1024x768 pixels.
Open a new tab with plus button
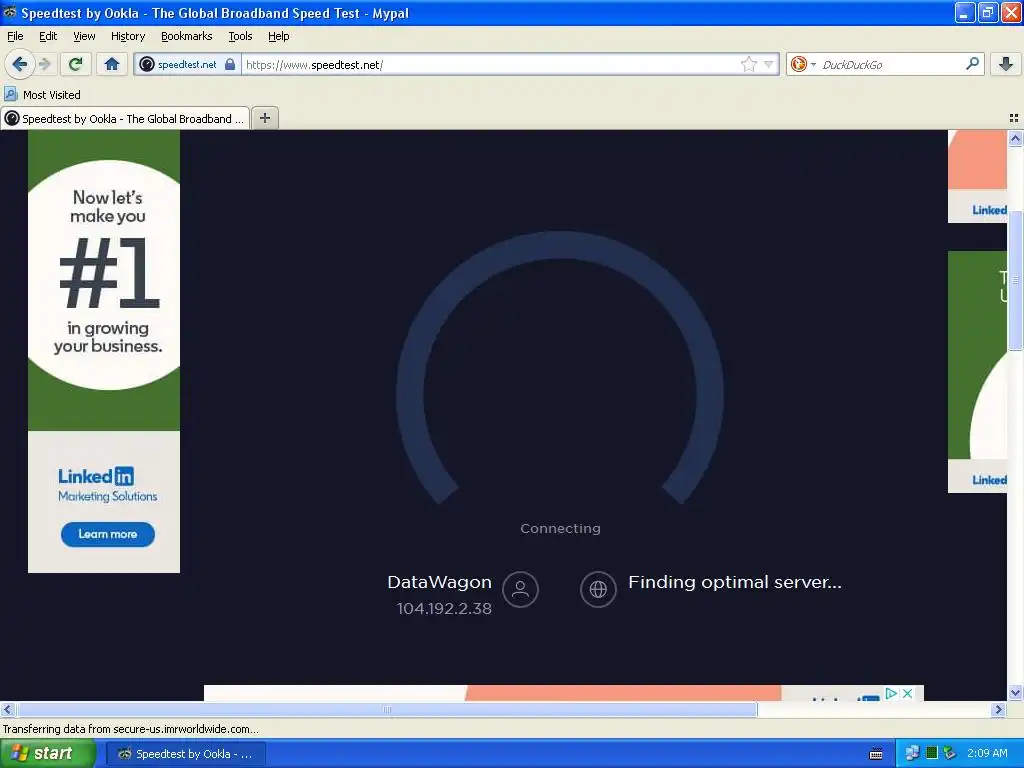pyautogui.click(x=264, y=118)
